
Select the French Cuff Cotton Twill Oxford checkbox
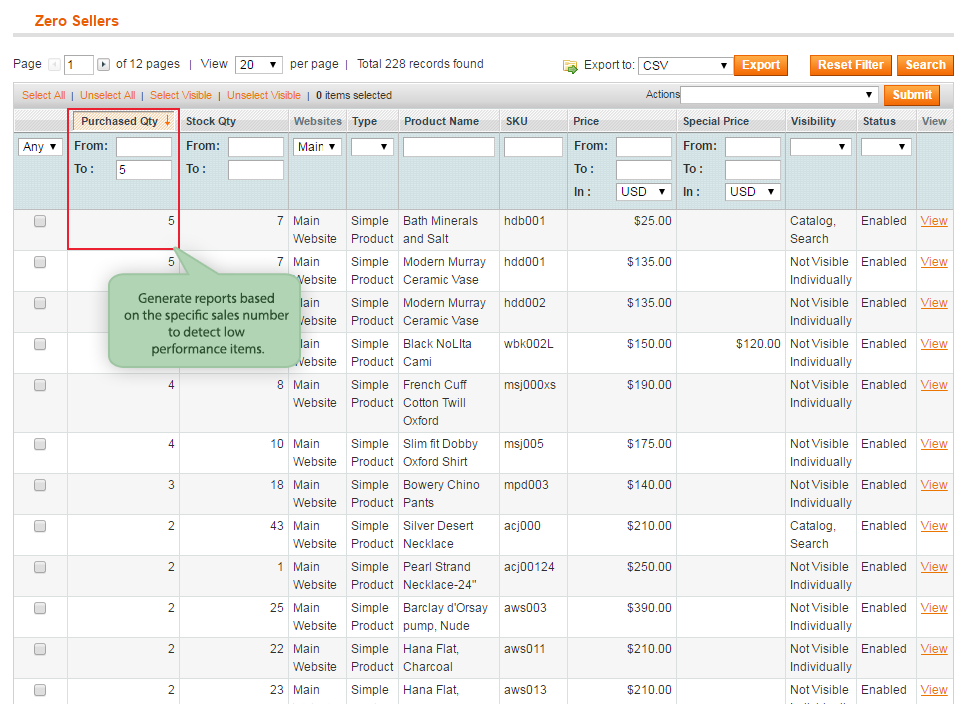pos(40,386)
